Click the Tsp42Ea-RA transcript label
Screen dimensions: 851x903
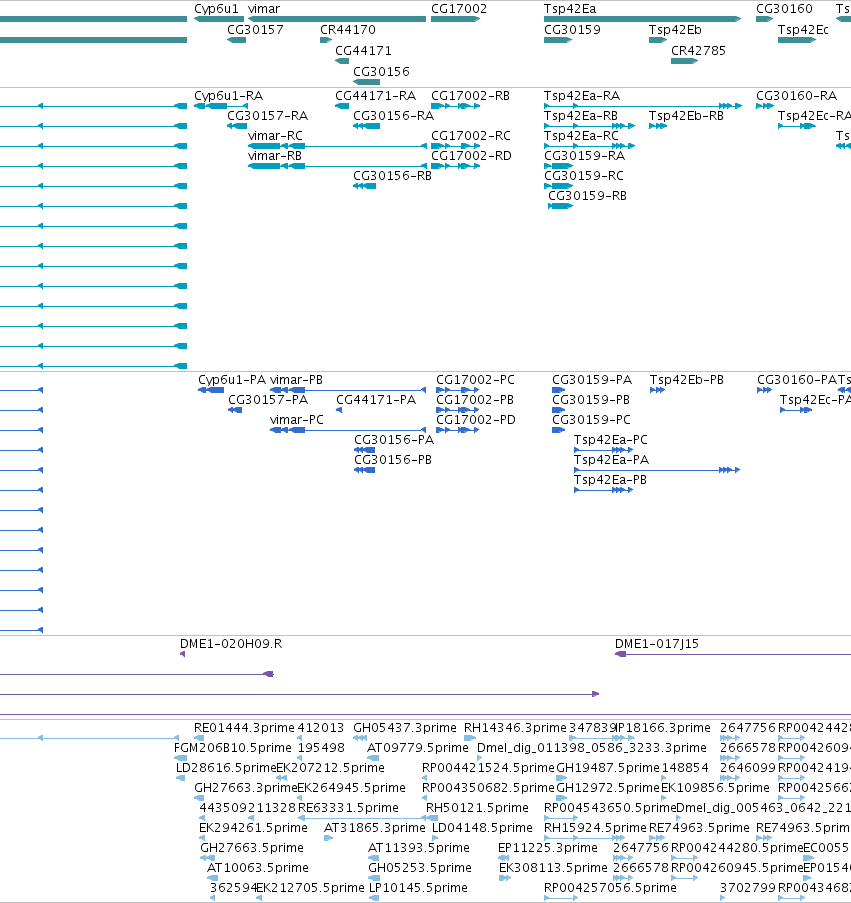pyautogui.click(x=582, y=96)
